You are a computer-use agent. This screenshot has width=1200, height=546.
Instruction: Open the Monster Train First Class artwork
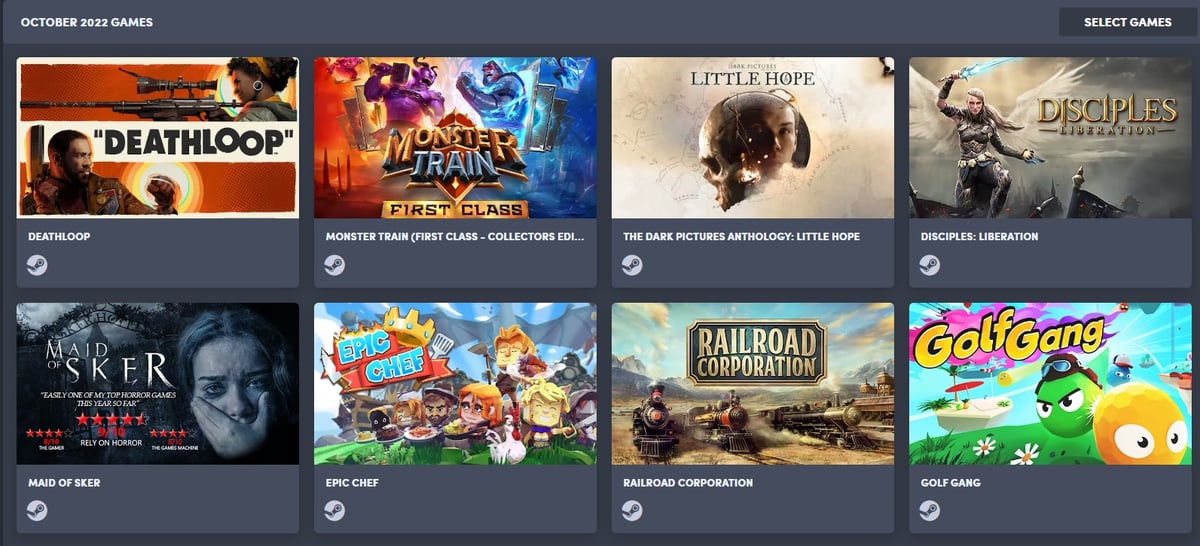click(455, 137)
